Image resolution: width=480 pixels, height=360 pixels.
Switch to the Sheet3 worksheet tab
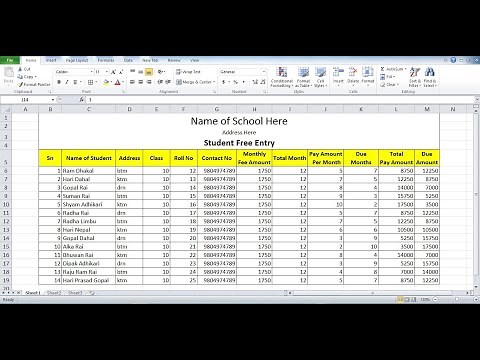(75, 293)
